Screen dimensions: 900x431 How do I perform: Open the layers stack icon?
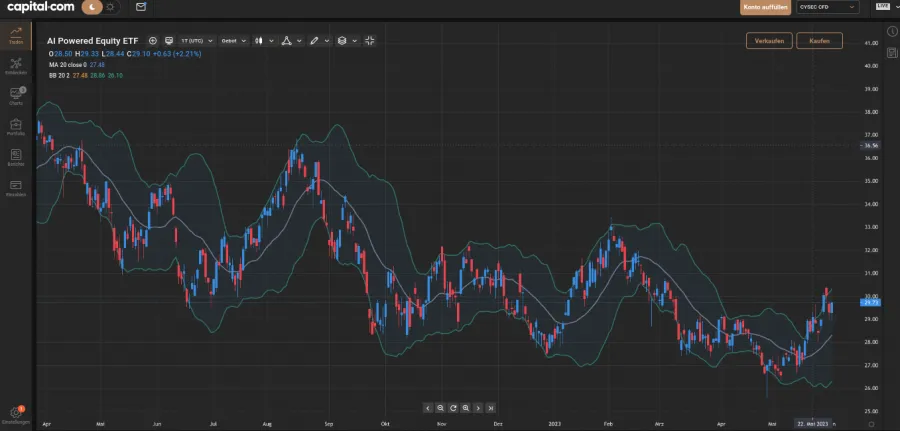click(x=342, y=41)
